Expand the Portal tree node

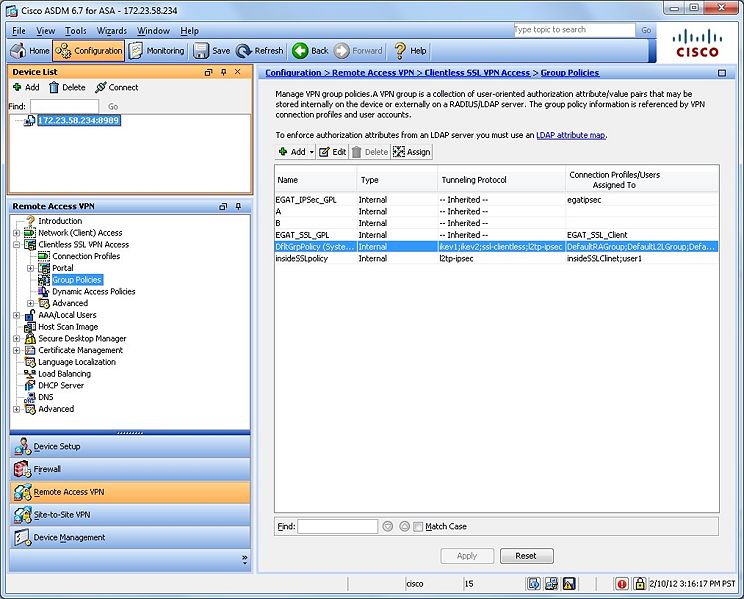point(31,268)
